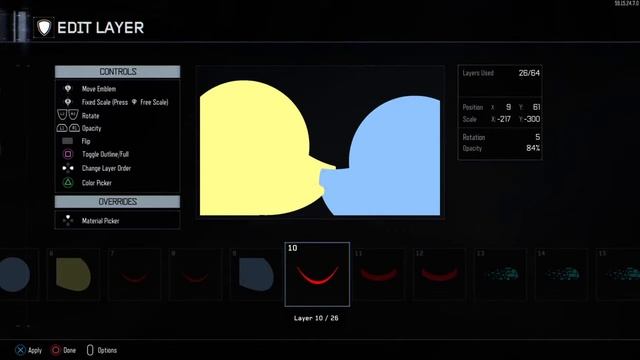
Task: Click the OVERRIDES panel header
Action: [118, 202]
